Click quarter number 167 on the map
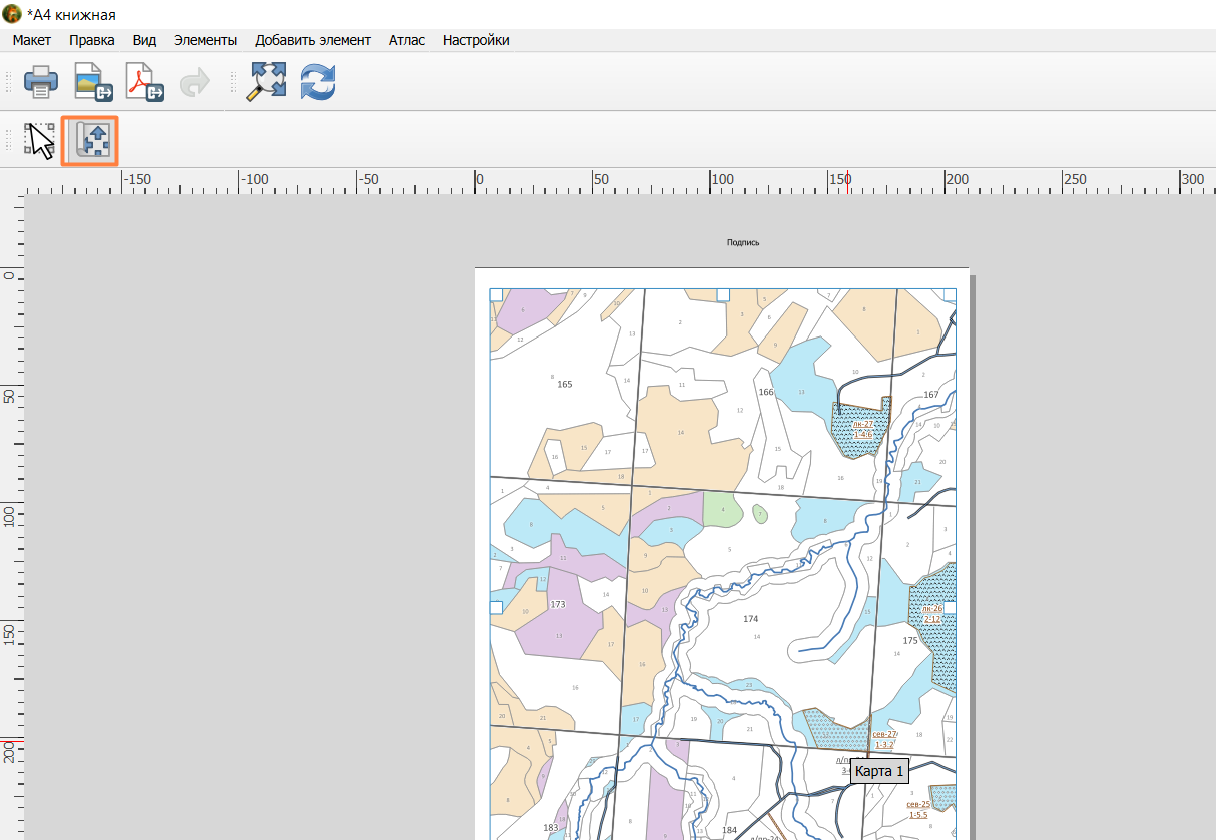Screen dimensions: 1216x840 coord(931,394)
